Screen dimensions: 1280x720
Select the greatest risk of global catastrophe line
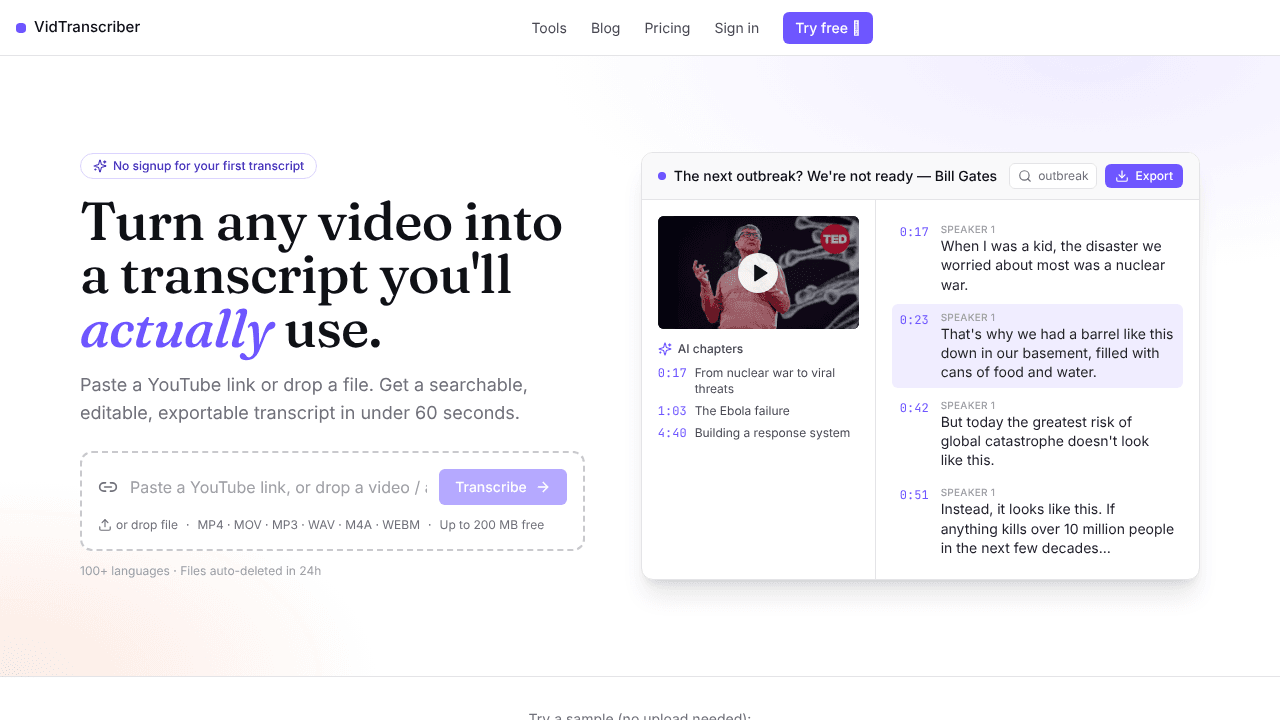pyautogui.click(x=1037, y=433)
